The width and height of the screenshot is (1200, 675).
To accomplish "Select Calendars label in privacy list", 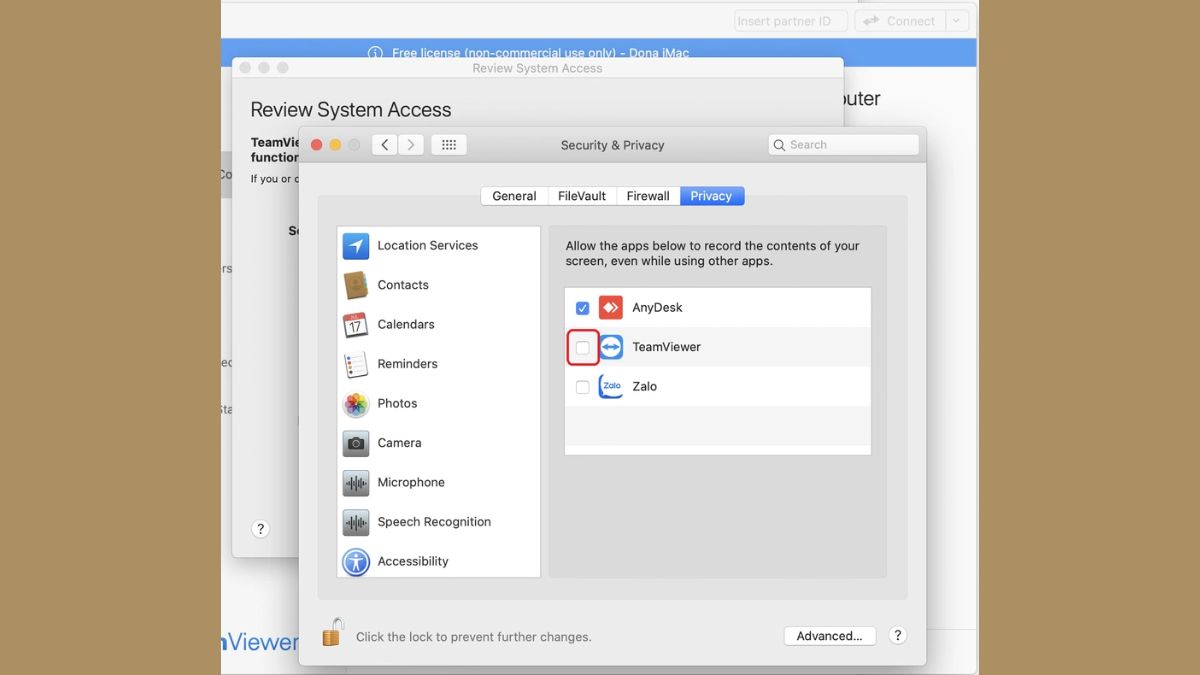I will click(406, 325).
